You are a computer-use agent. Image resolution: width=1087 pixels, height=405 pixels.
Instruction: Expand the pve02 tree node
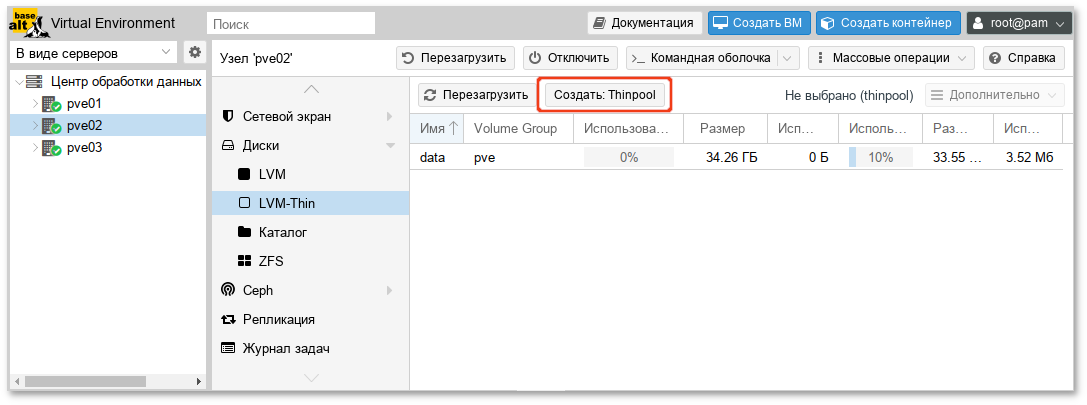pyautogui.click(x=37, y=126)
